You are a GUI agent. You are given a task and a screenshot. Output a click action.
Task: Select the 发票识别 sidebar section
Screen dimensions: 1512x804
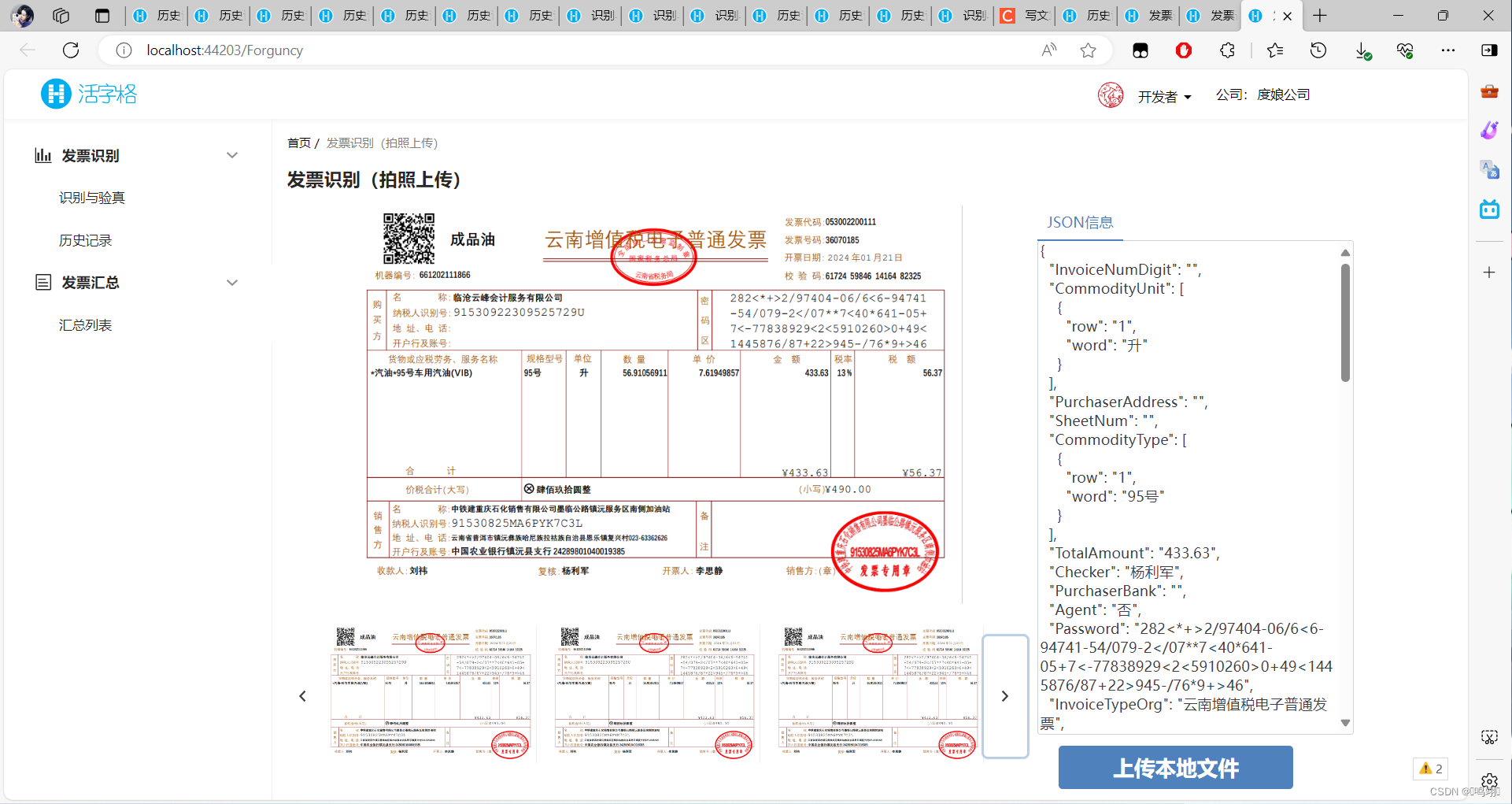pyautogui.click(x=91, y=156)
